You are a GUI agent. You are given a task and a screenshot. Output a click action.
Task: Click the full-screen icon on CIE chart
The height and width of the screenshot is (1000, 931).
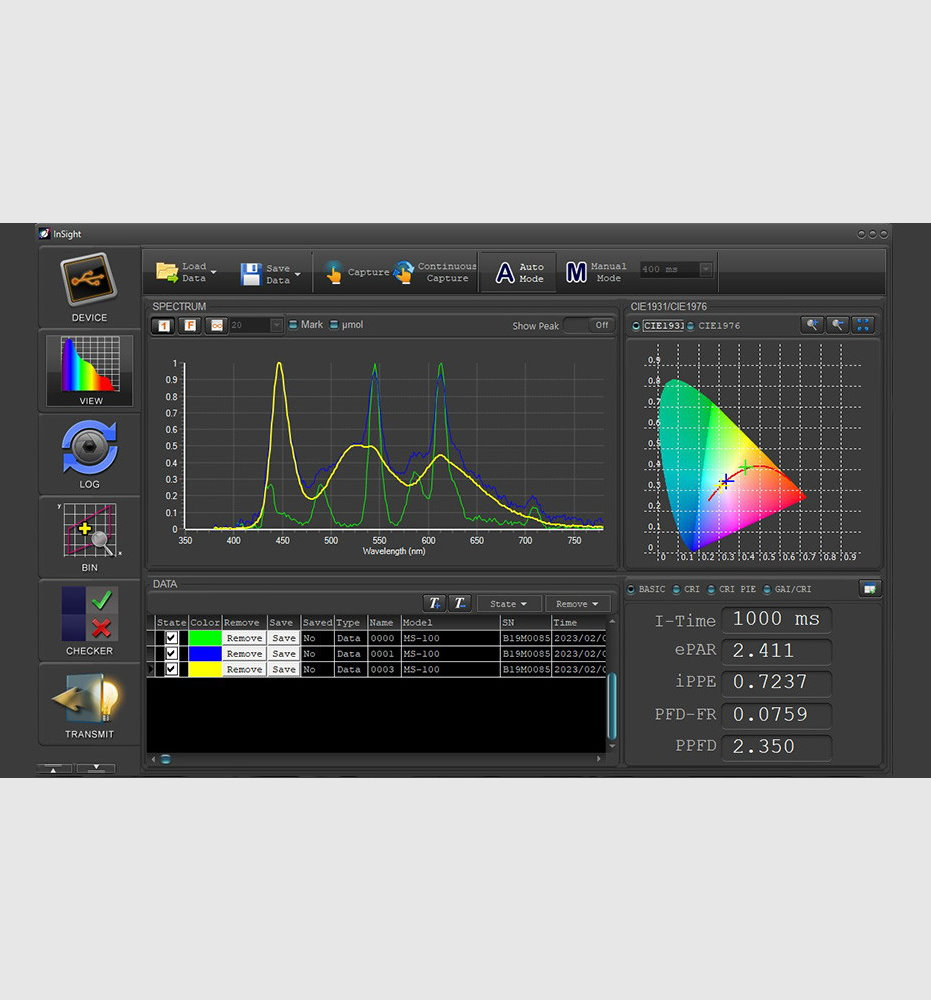tap(863, 325)
